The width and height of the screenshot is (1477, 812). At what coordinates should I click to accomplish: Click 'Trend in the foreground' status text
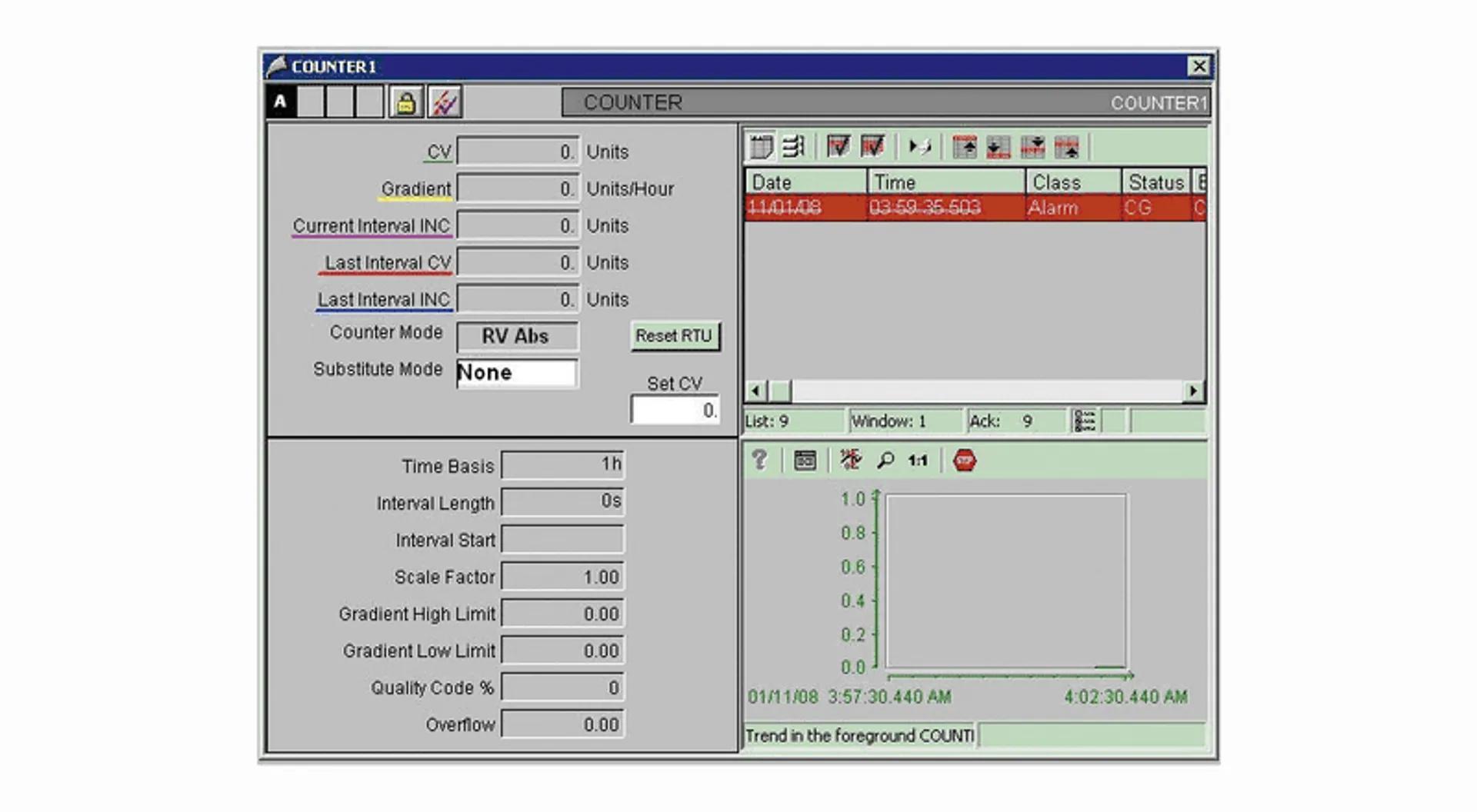pyautogui.click(x=859, y=736)
